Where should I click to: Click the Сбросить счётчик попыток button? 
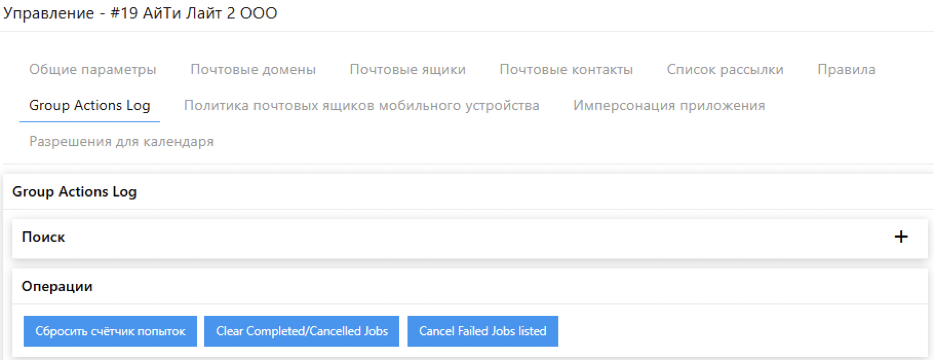[x=110, y=331]
